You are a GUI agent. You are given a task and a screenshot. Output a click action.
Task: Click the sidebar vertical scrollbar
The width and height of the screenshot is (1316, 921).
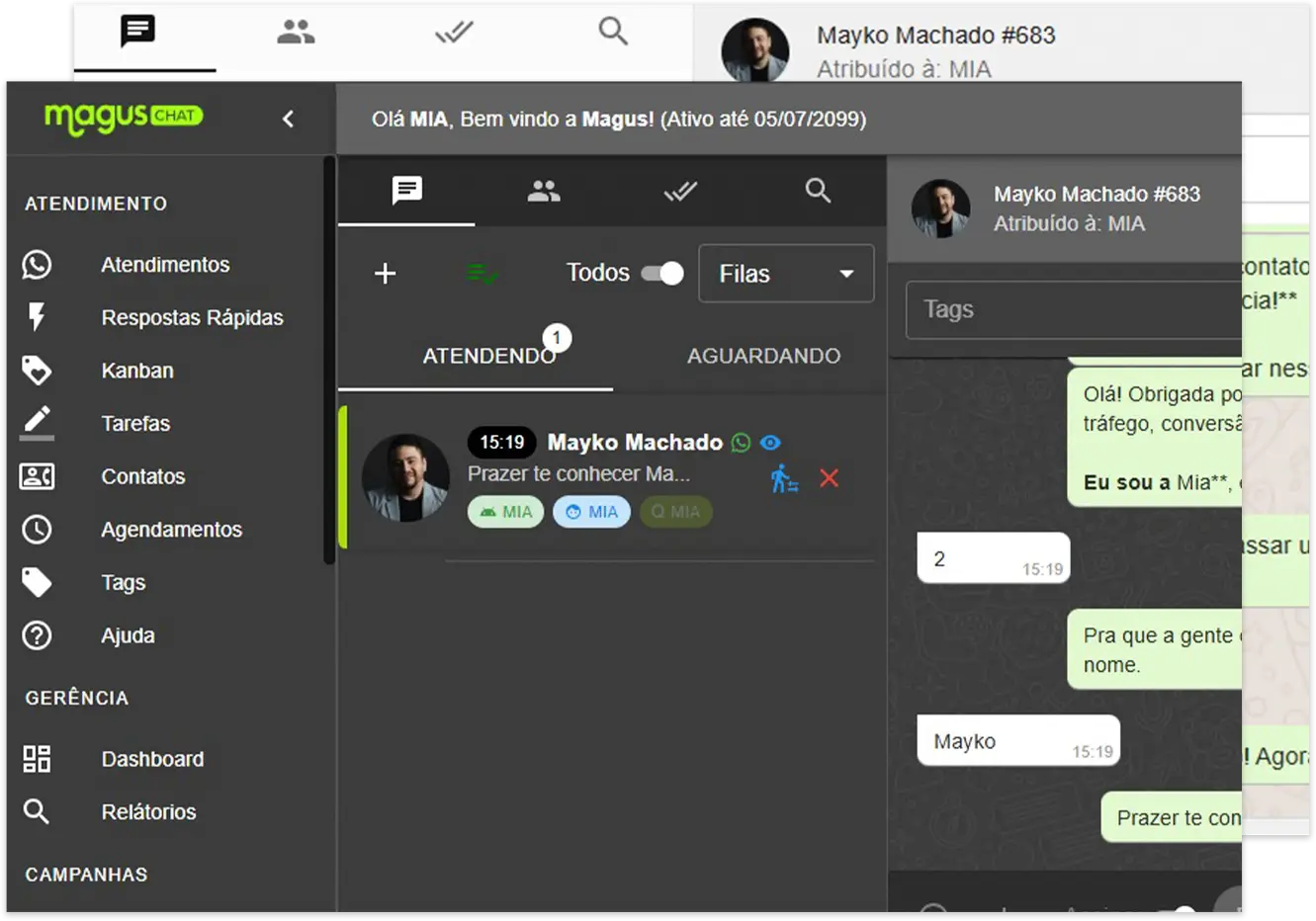(x=329, y=362)
